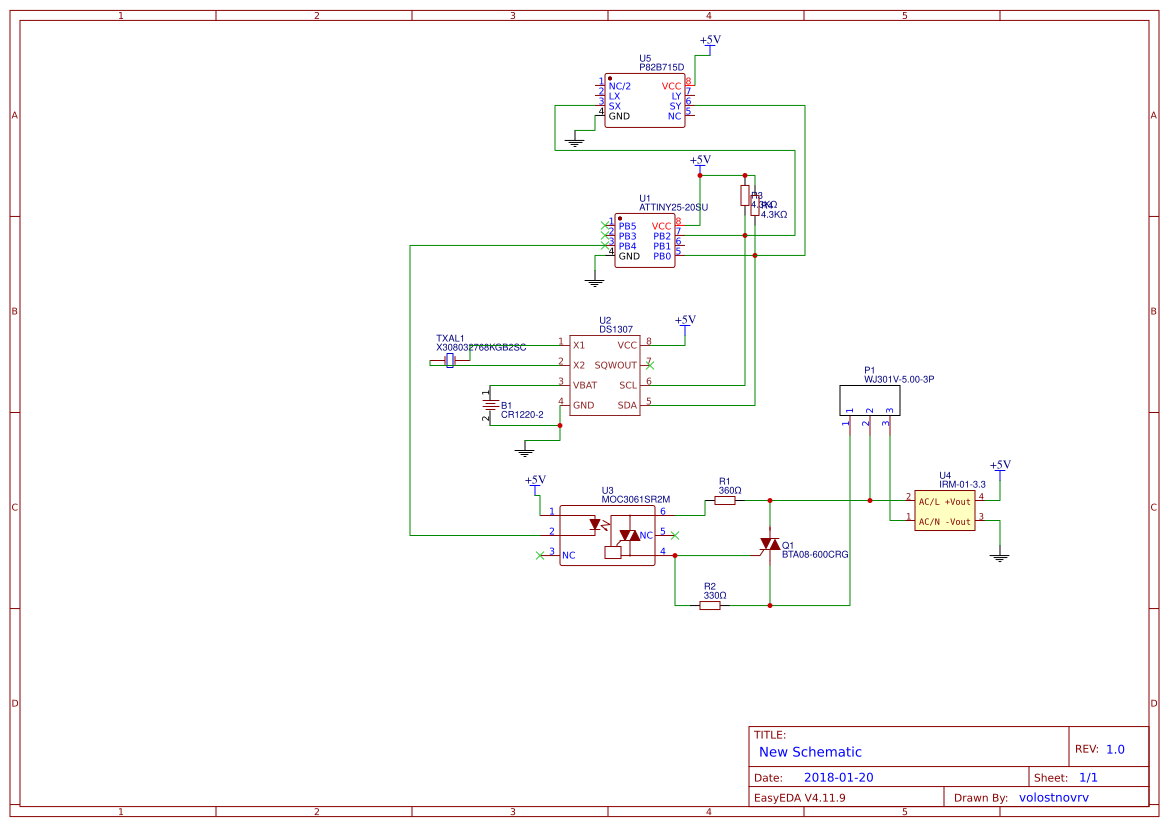The image size is (1169, 827).
Task: Select the TXAL1 crystal symbol
Action: pos(450,361)
